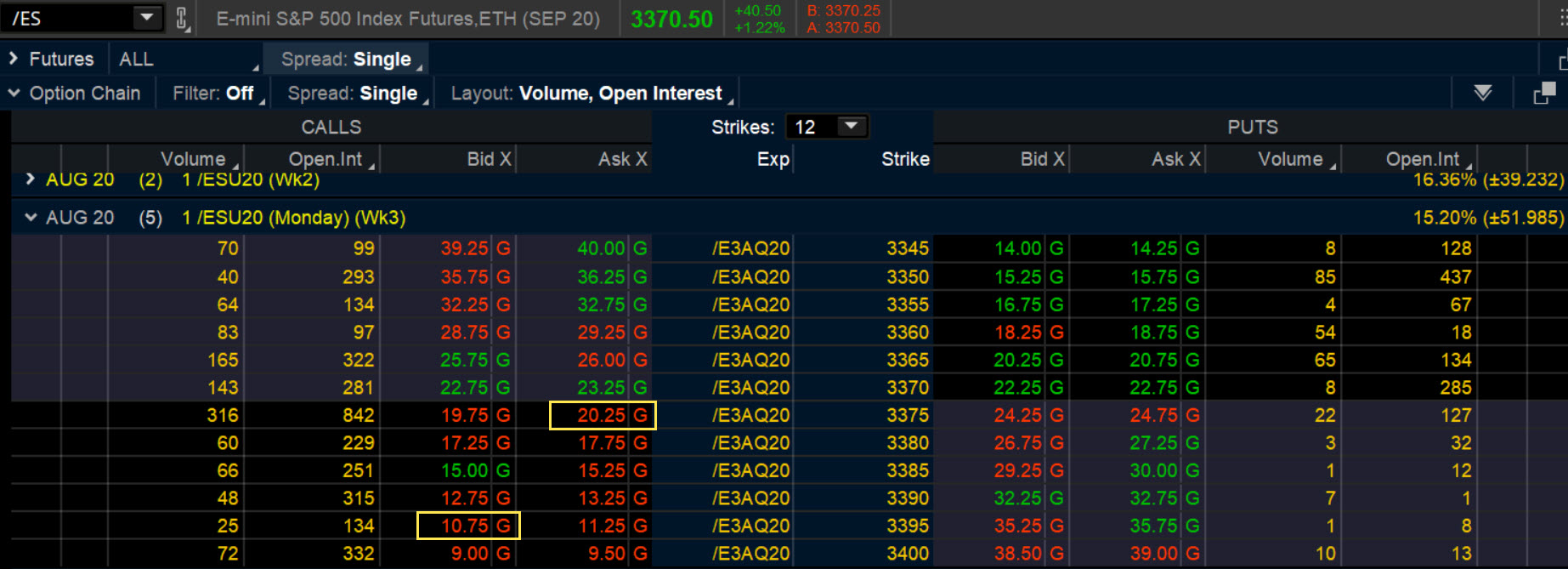Screen dimensions: 1568x569
Task: Click the CALLS Open.Int column header
Action: [325, 159]
